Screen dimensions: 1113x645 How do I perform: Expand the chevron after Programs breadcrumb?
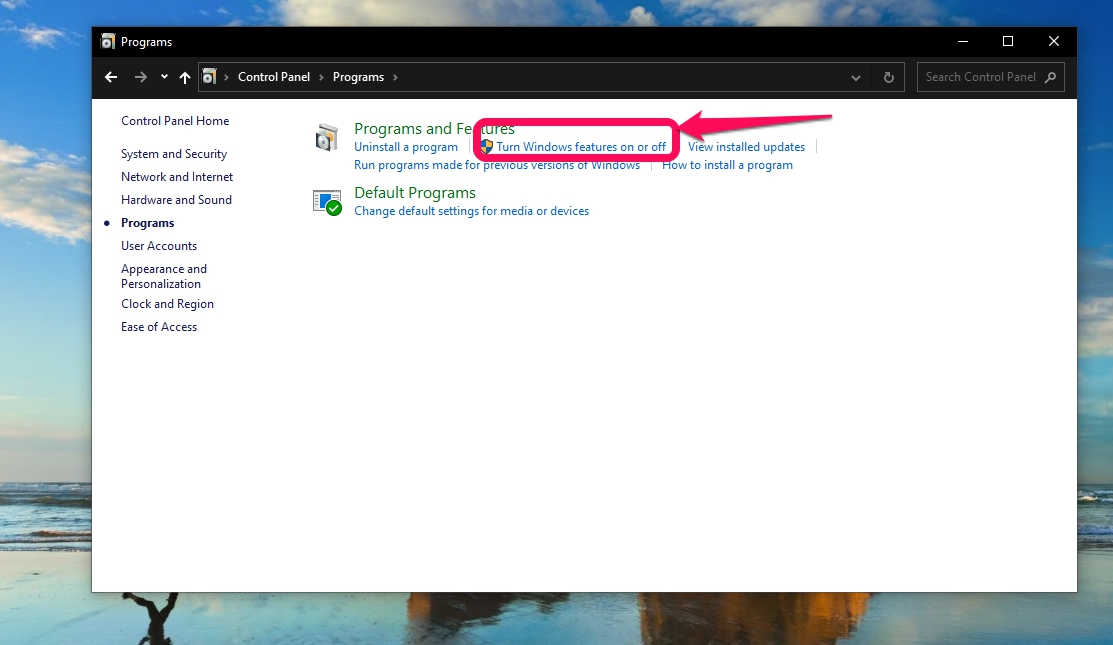click(395, 77)
